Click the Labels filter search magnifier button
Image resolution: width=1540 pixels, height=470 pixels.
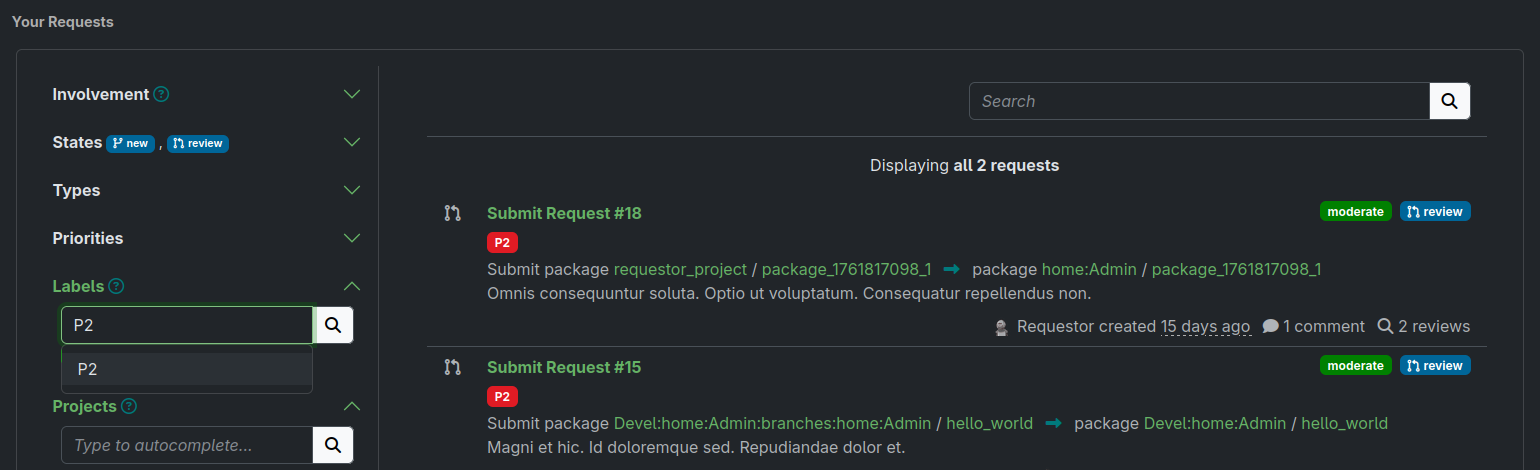pyautogui.click(x=334, y=325)
